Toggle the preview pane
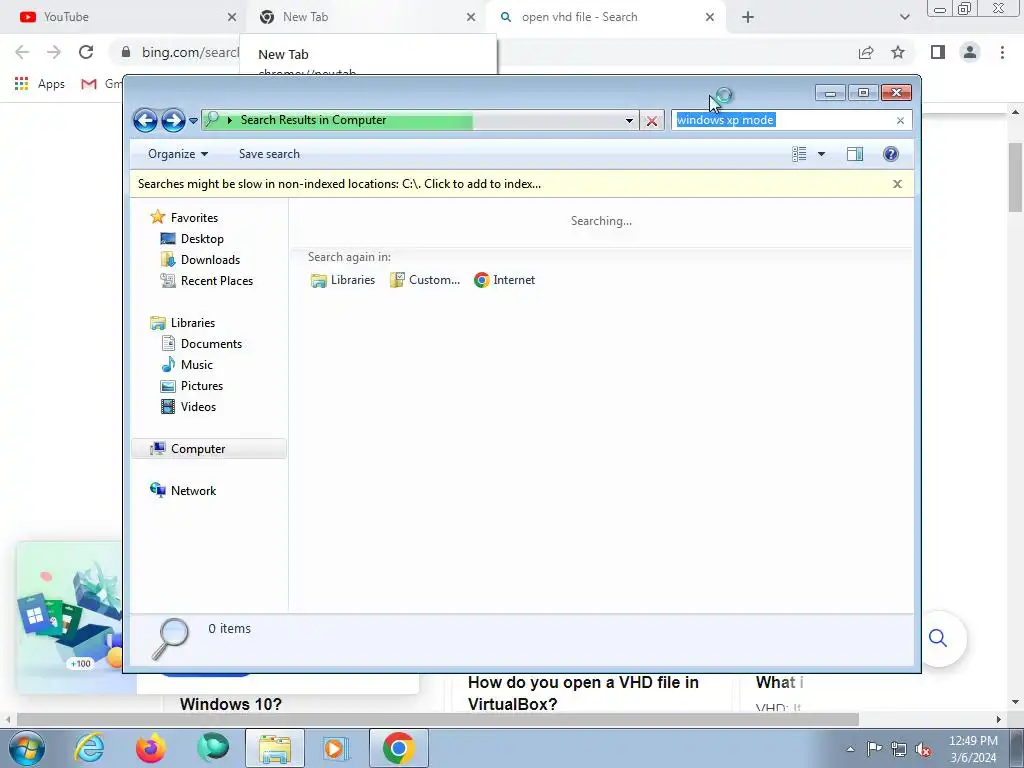This screenshot has width=1024, height=768. pyautogui.click(x=855, y=154)
